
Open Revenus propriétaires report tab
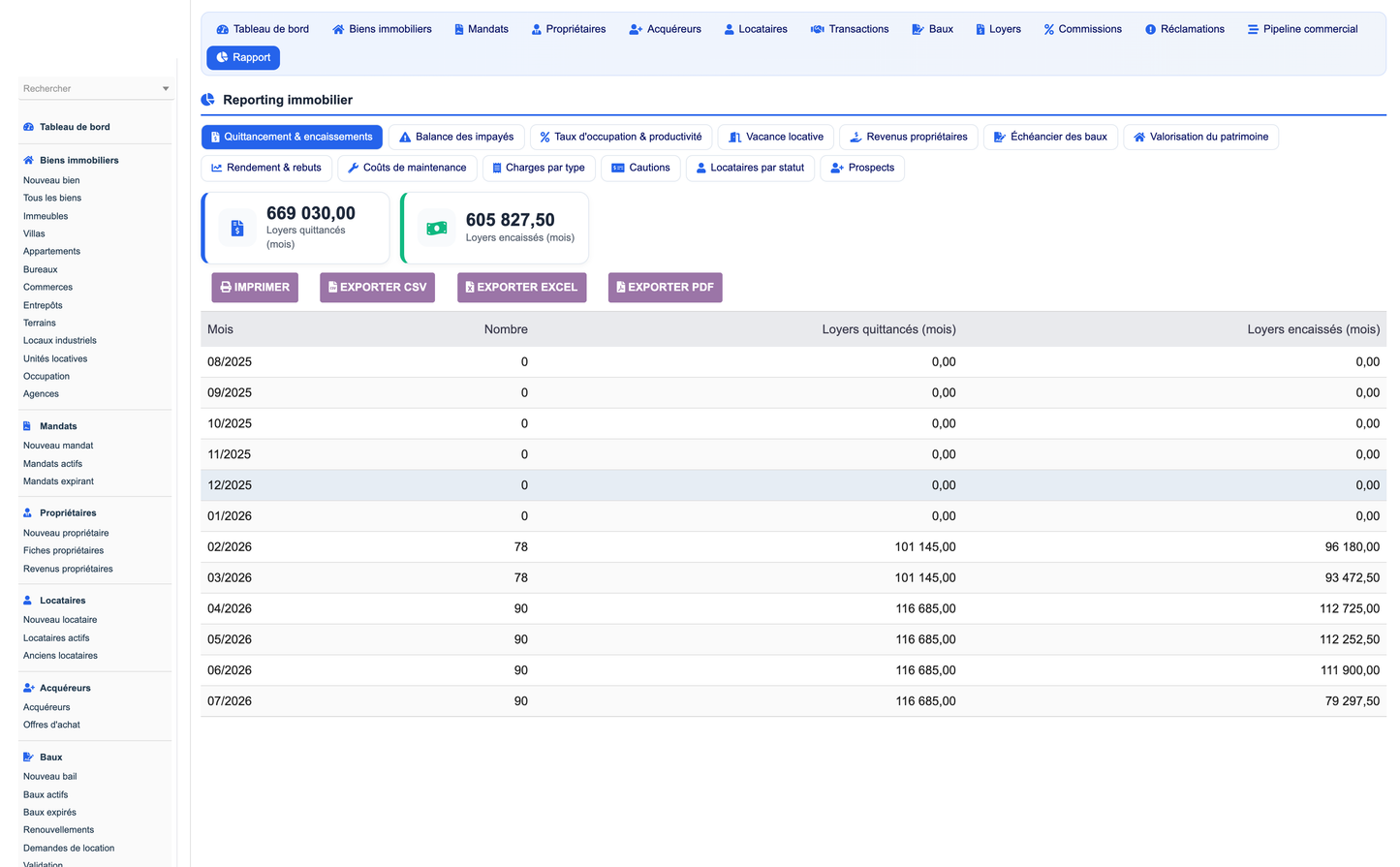[x=909, y=138]
